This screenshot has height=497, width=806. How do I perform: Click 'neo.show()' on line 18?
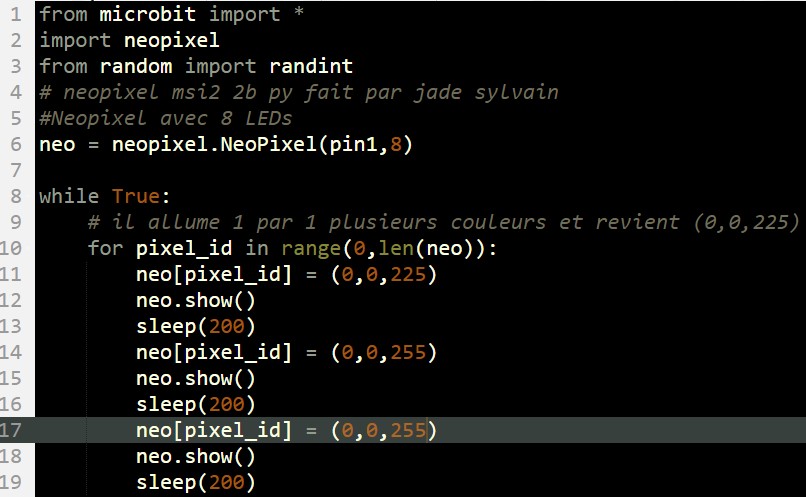pyautogui.click(x=196, y=456)
